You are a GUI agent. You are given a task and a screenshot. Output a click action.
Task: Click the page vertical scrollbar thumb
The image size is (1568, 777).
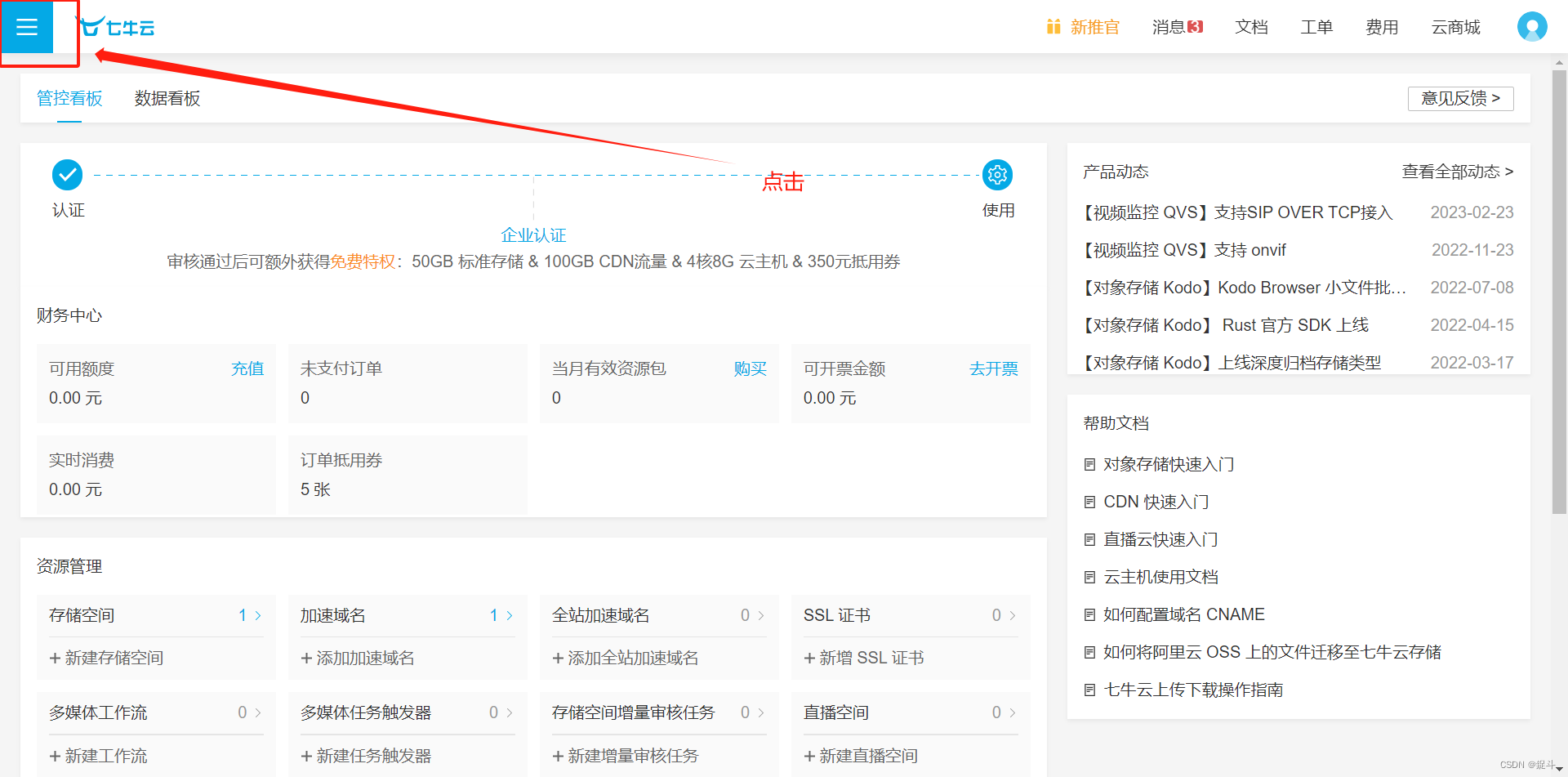point(1559,292)
